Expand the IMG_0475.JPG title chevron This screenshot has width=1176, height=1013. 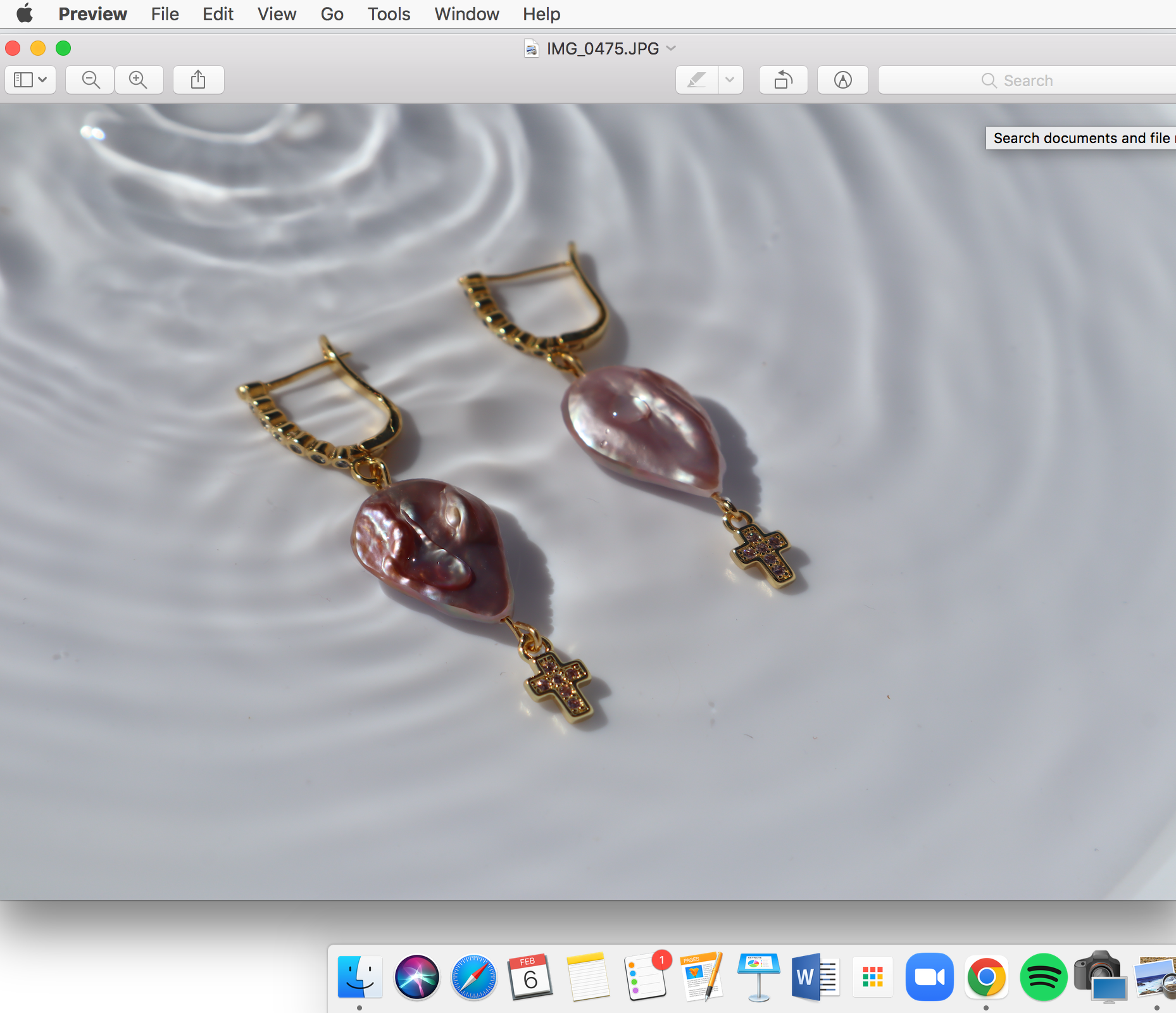coord(672,48)
